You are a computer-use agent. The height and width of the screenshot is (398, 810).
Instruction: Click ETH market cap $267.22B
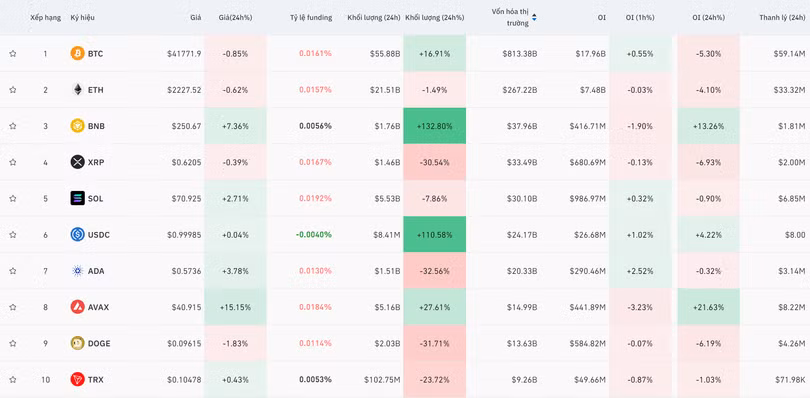point(520,90)
